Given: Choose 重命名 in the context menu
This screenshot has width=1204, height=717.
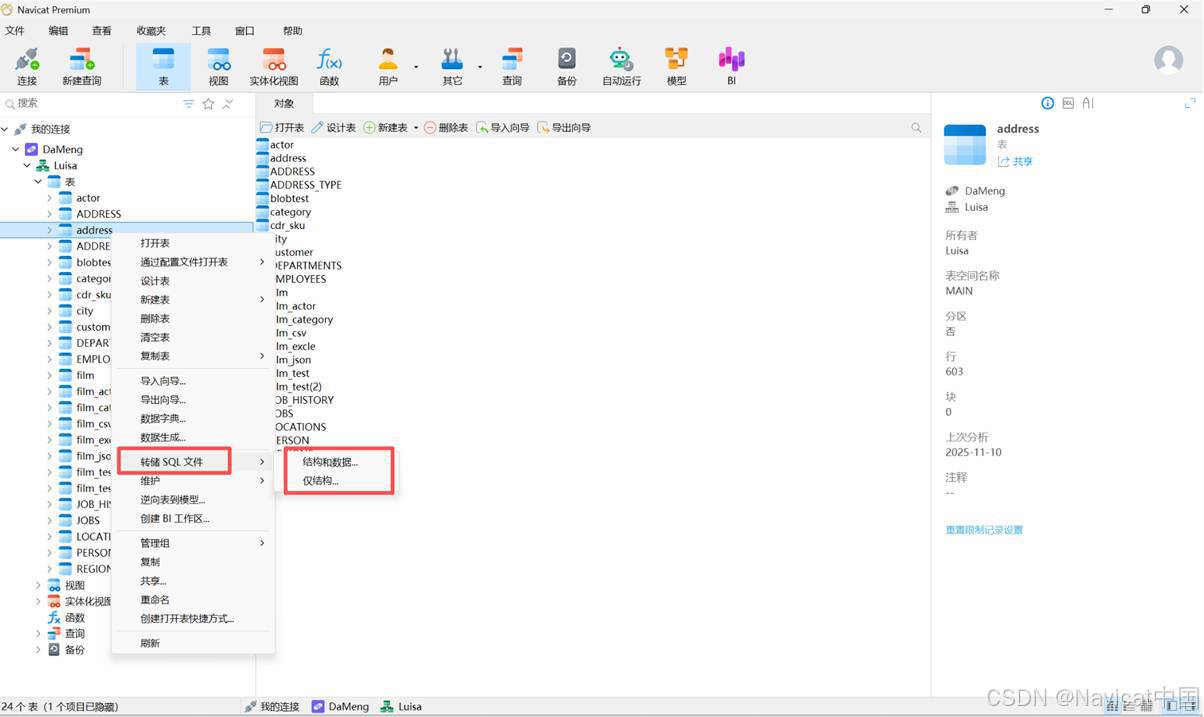Looking at the screenshot, I should 155,600.
